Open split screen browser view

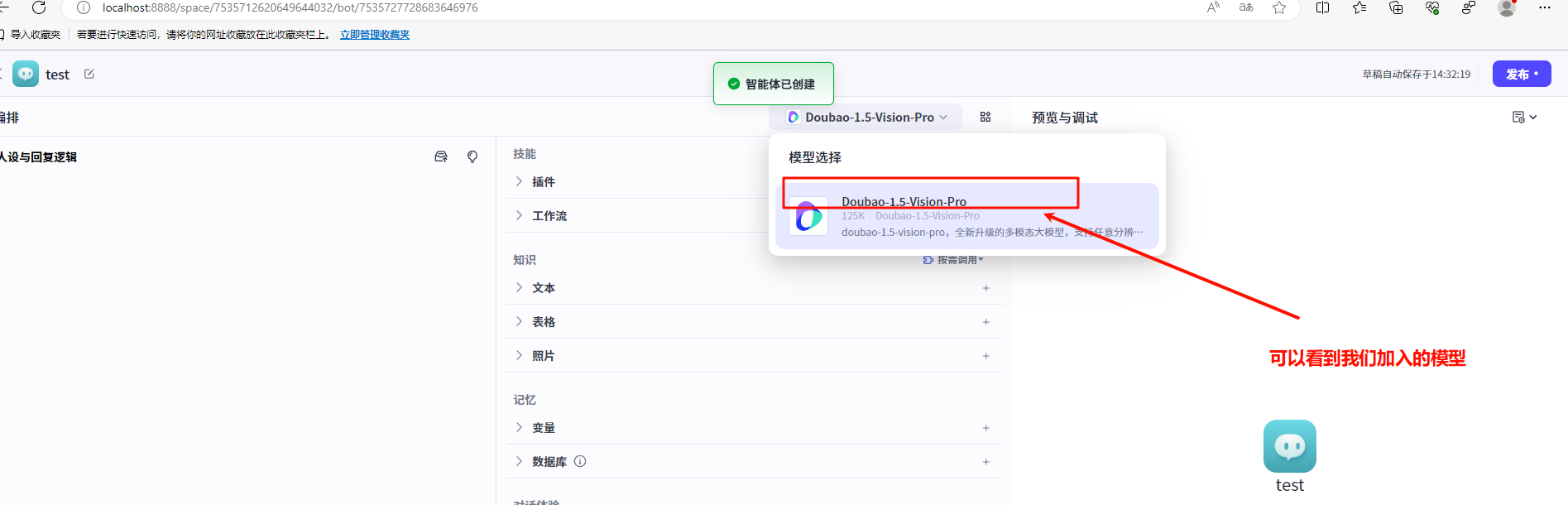click(x=1323, y=7)
